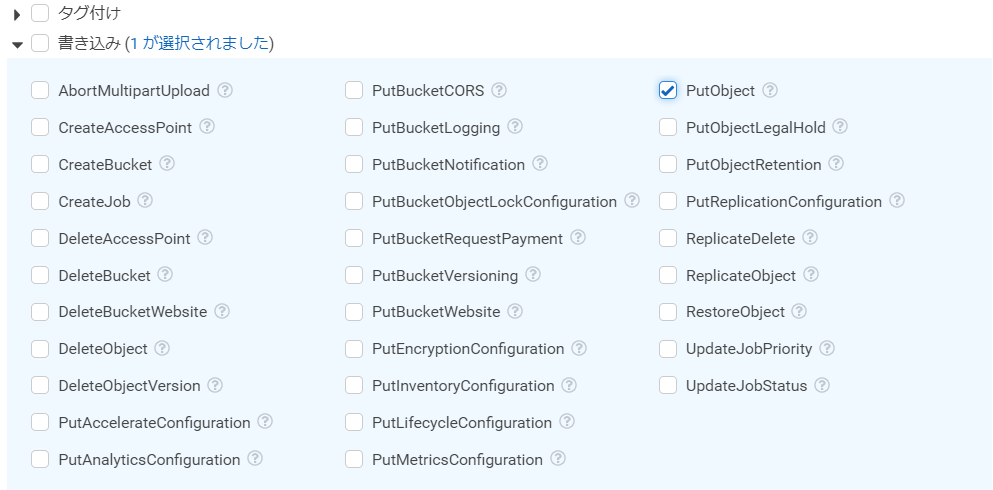Open help icon for PutAnalyticsConfiguration
Viewport: 993px width, 490px height.
point(255,458)
